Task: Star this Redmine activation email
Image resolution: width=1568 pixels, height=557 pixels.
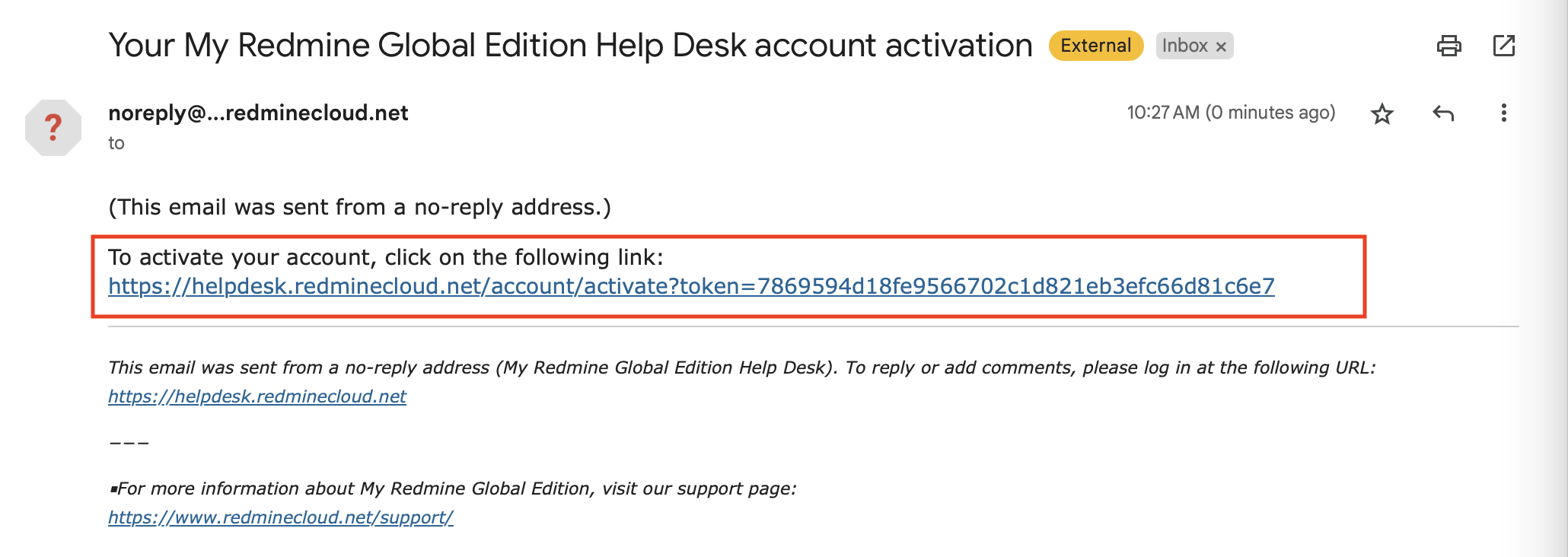Action: [x=1382, y=114]
